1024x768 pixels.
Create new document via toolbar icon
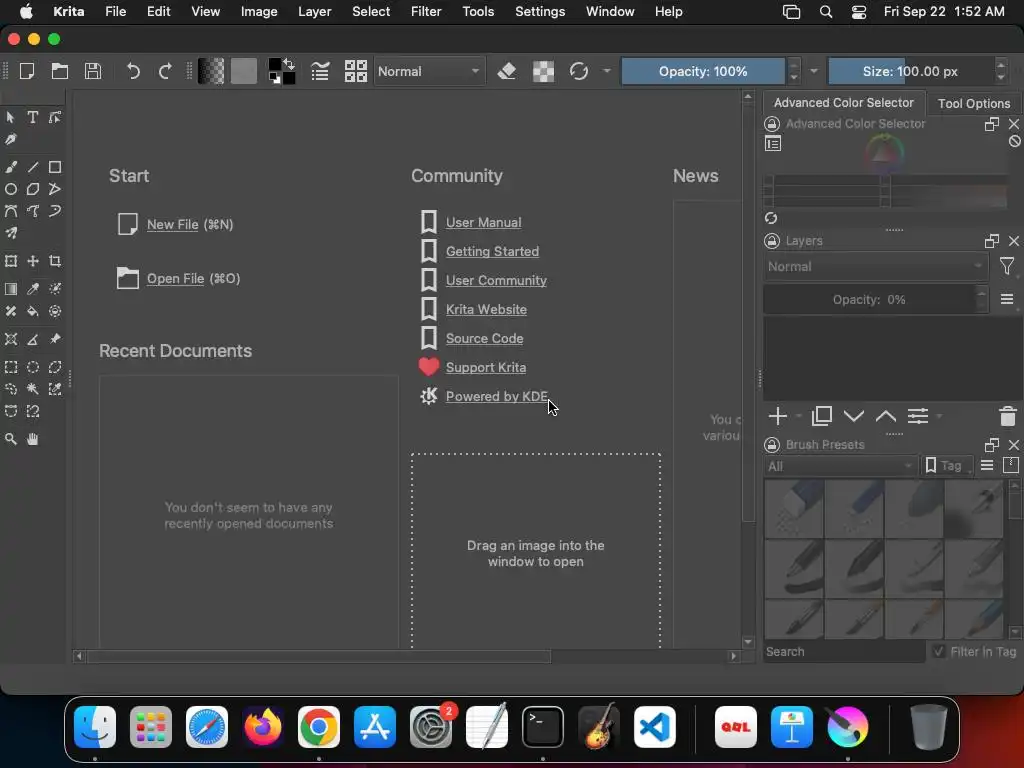tap(27, 71)
